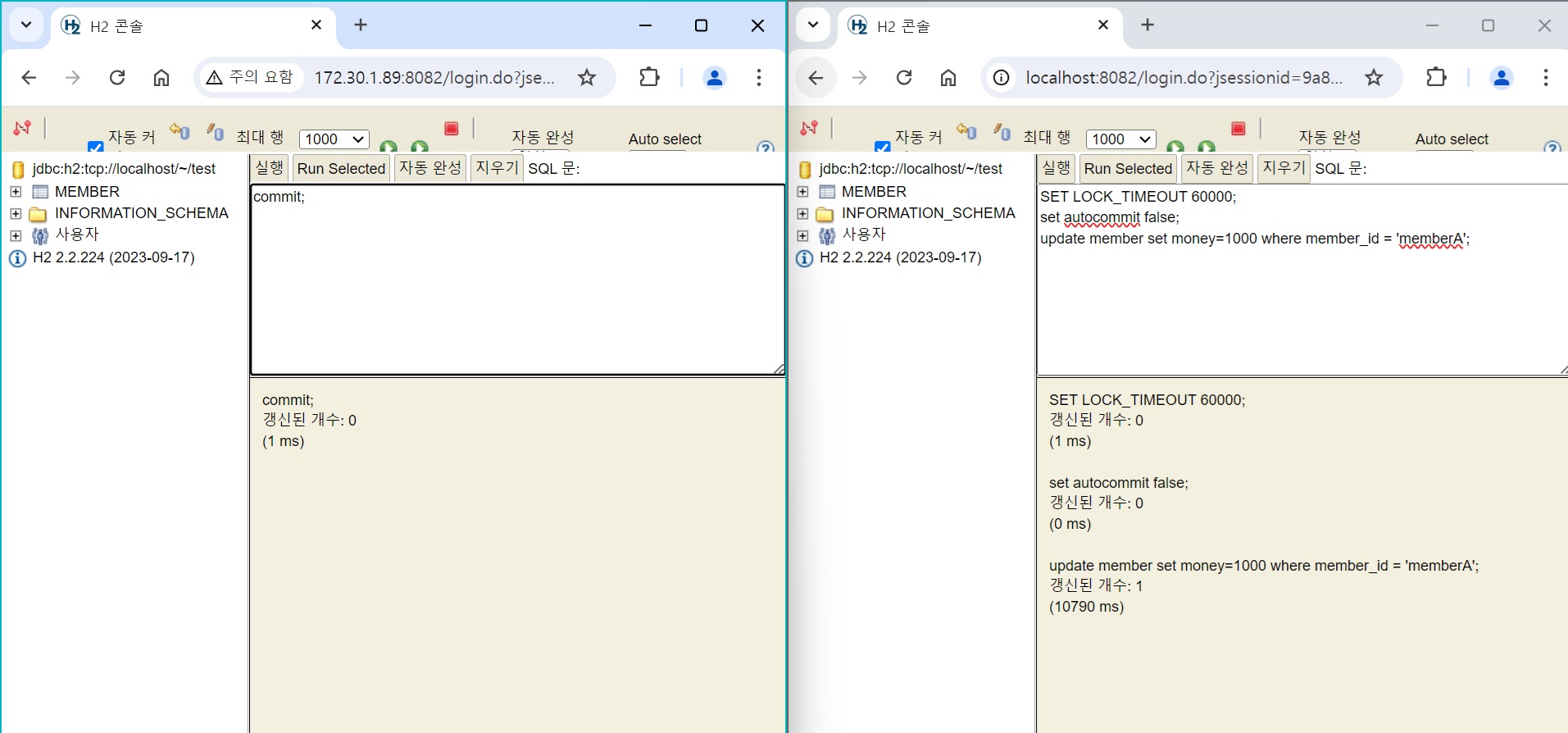
Task: Click the commit icon in the localhost H2 console
Action: [1002, 130]
